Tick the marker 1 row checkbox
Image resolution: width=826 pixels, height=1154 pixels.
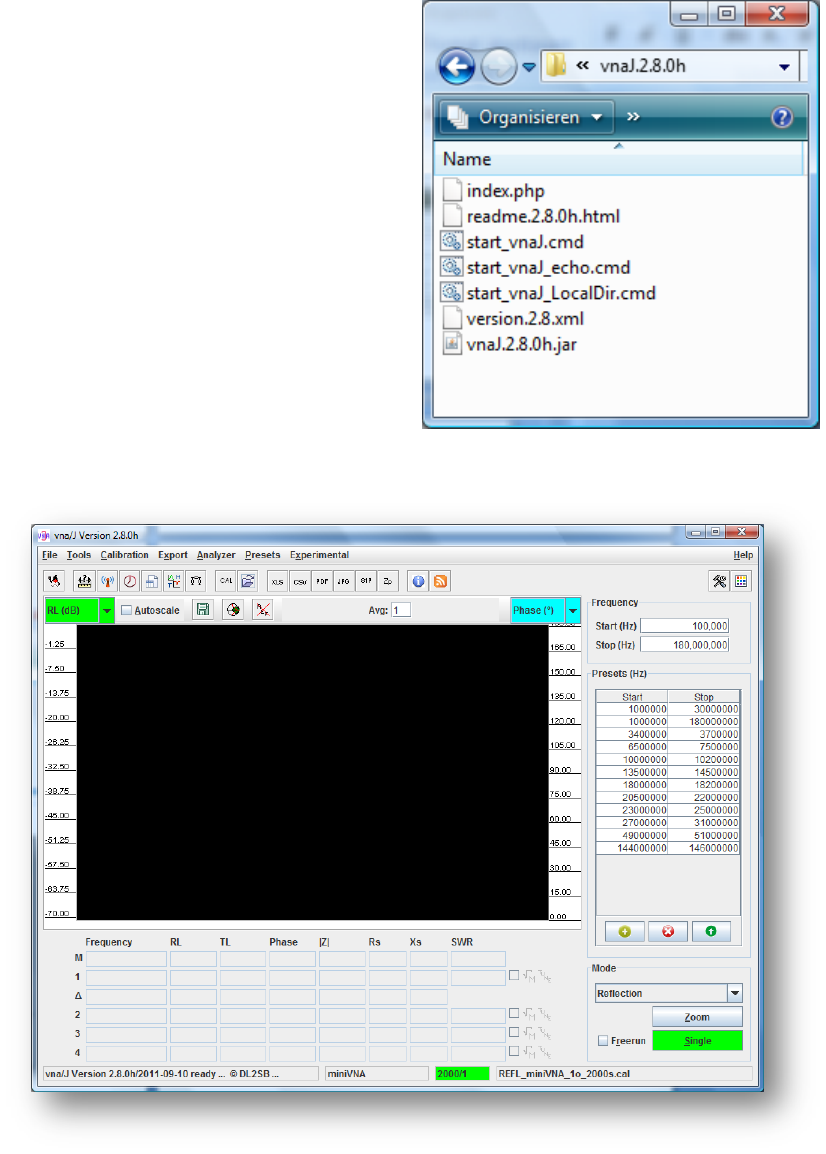tap(514, 975)
